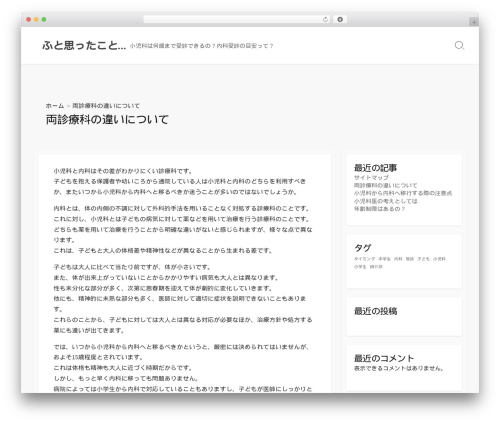500x423 pixels.
Task: Open 年齢制限はあるの？ article
Action: coord(379,209)
